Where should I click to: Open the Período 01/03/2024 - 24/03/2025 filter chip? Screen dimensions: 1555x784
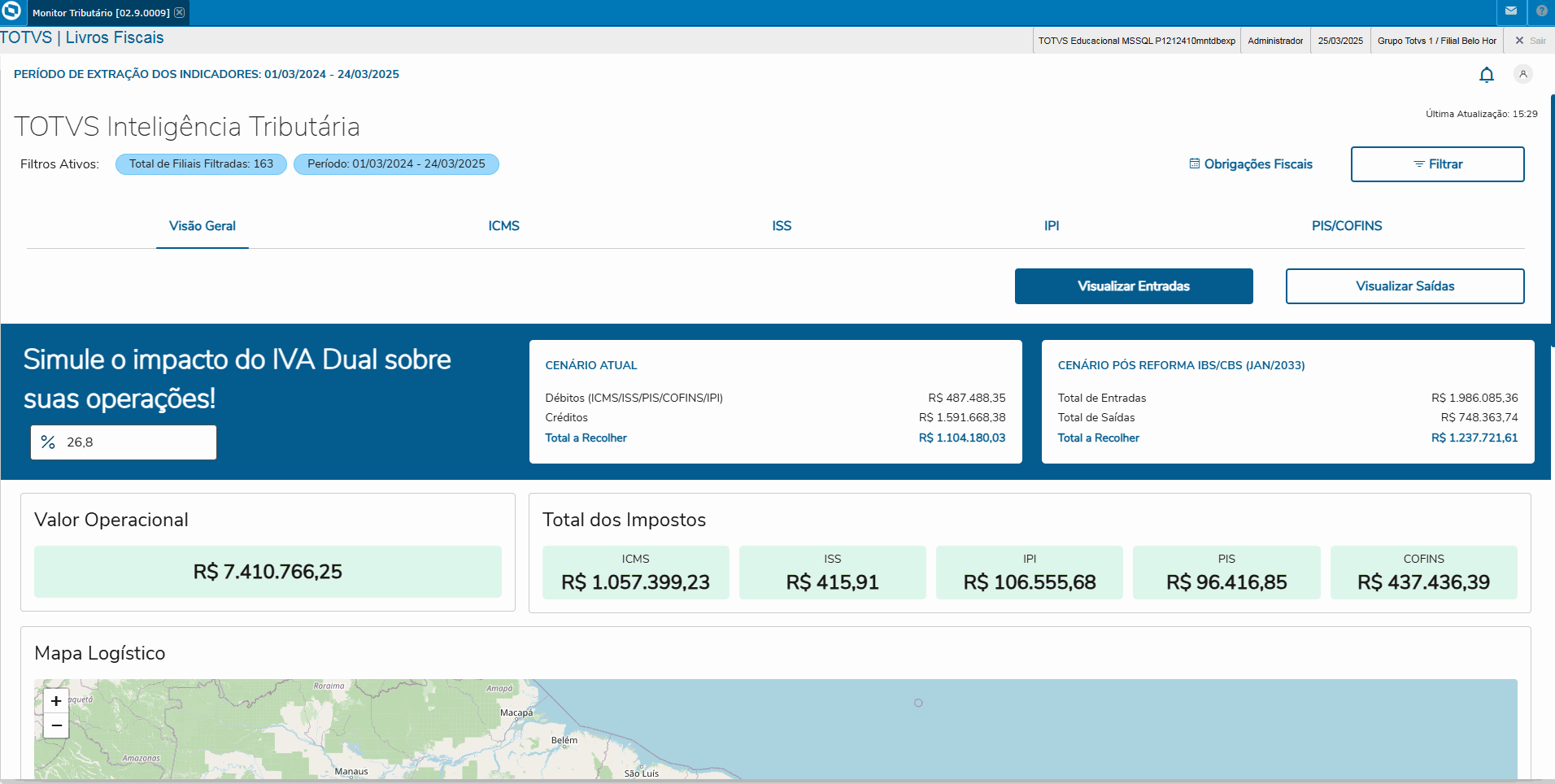click(396, 163)
